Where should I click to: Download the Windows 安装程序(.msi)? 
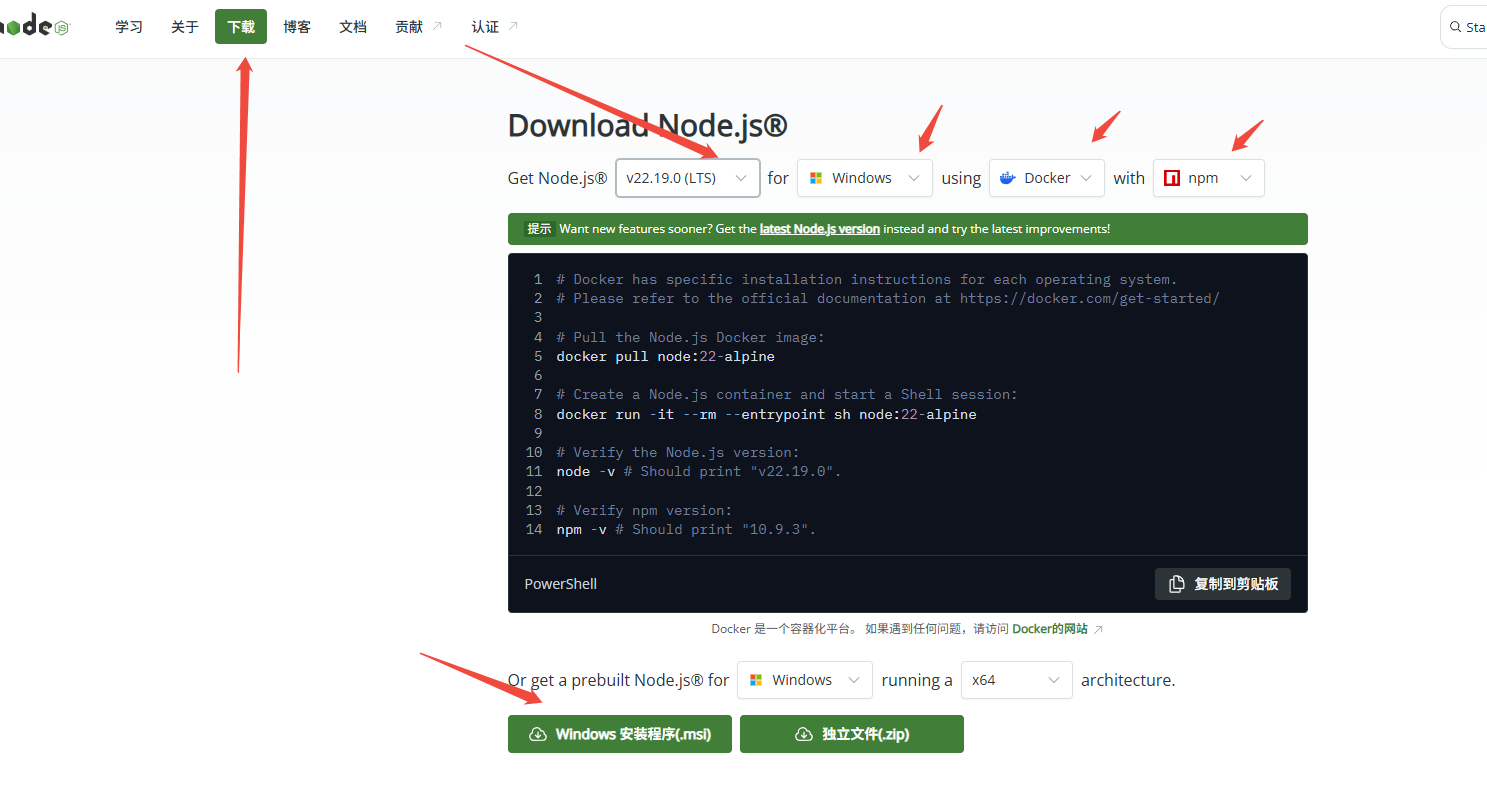point(620,734)
